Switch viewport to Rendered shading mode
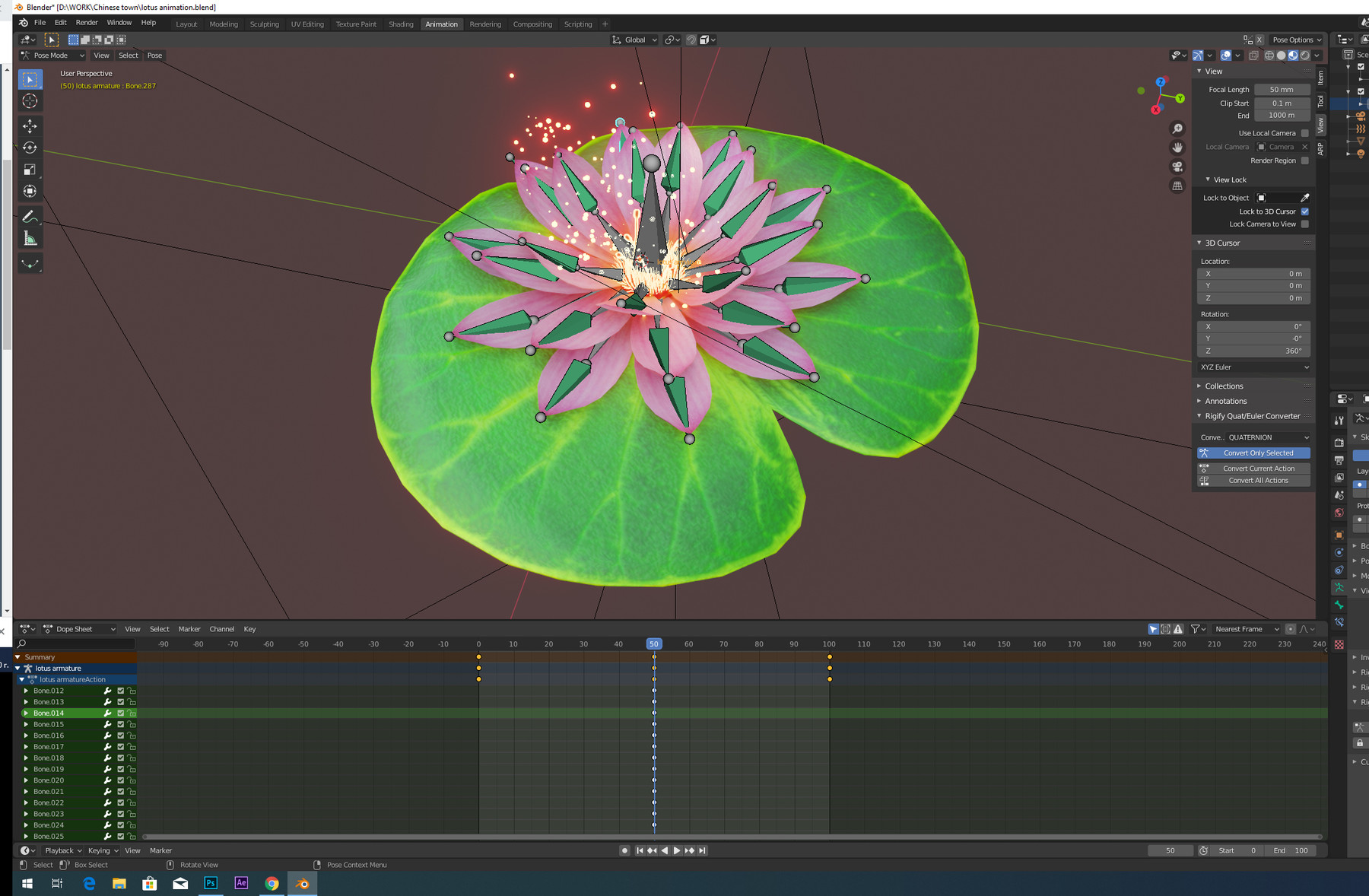1369x896 pixels. (1306, 55)
